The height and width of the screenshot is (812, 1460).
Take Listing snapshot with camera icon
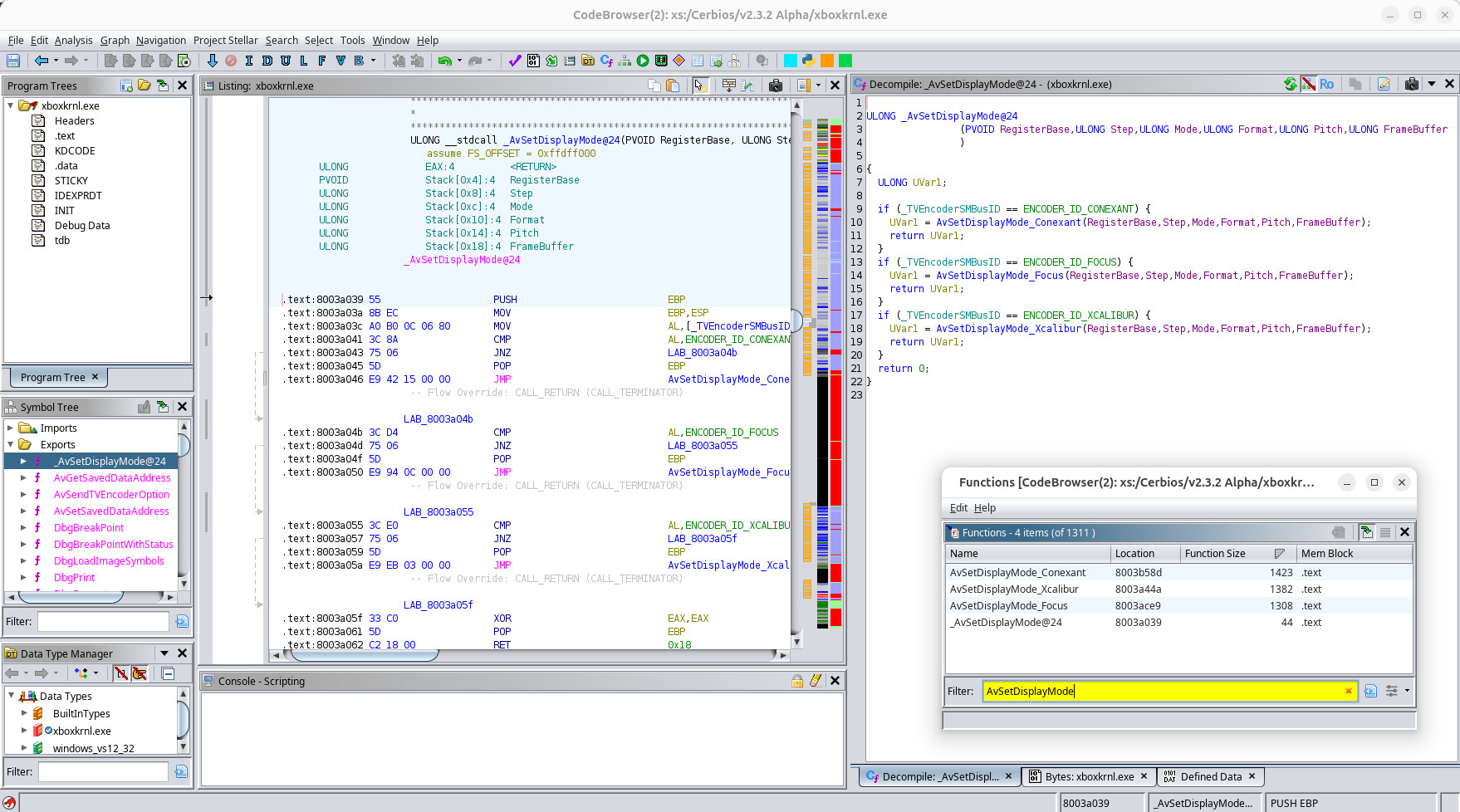click(776, 86)
